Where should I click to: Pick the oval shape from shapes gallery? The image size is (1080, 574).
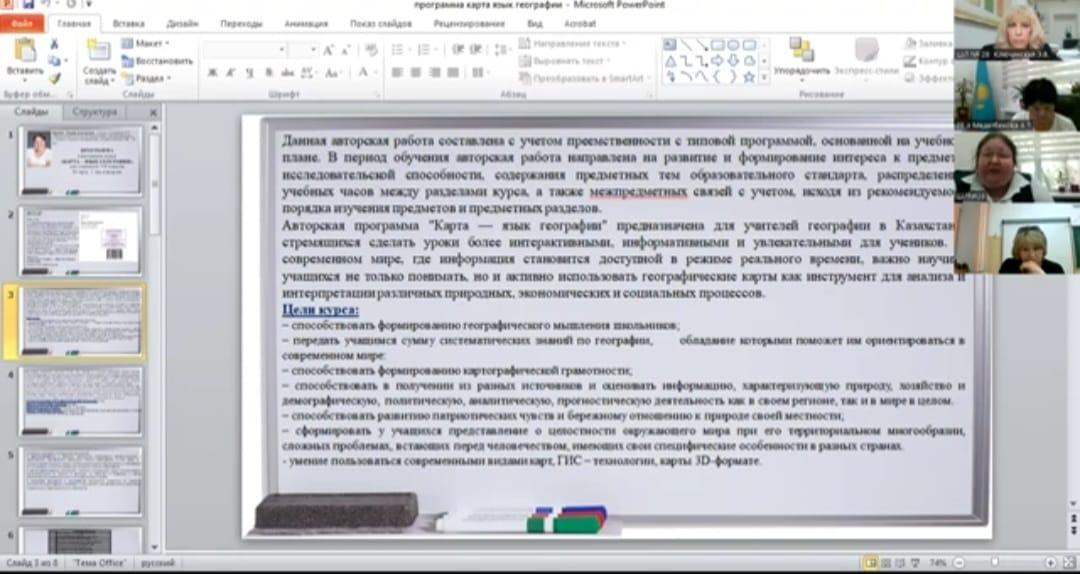pos(733,45)
